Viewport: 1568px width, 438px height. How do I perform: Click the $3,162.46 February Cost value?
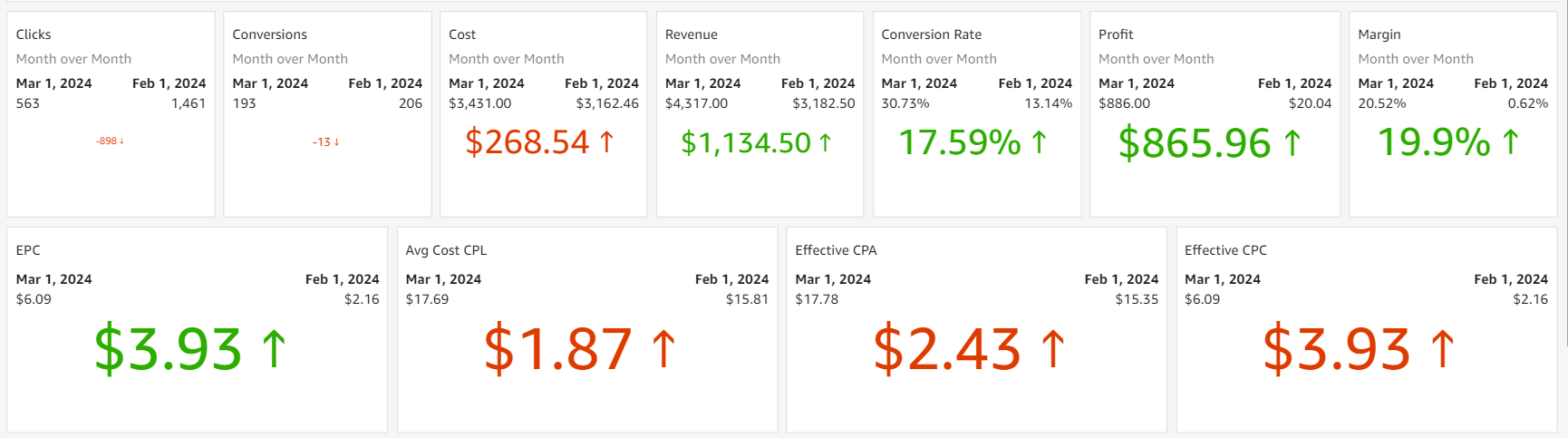(607, 103)
